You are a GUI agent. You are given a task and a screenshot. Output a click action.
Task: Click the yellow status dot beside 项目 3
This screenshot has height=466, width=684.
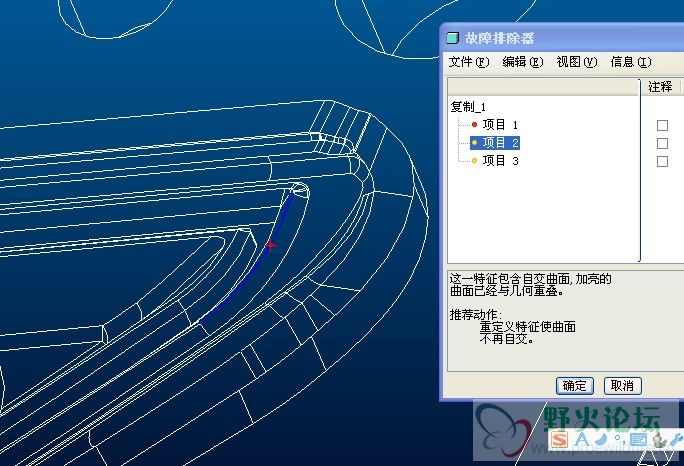tap(475, 161)
